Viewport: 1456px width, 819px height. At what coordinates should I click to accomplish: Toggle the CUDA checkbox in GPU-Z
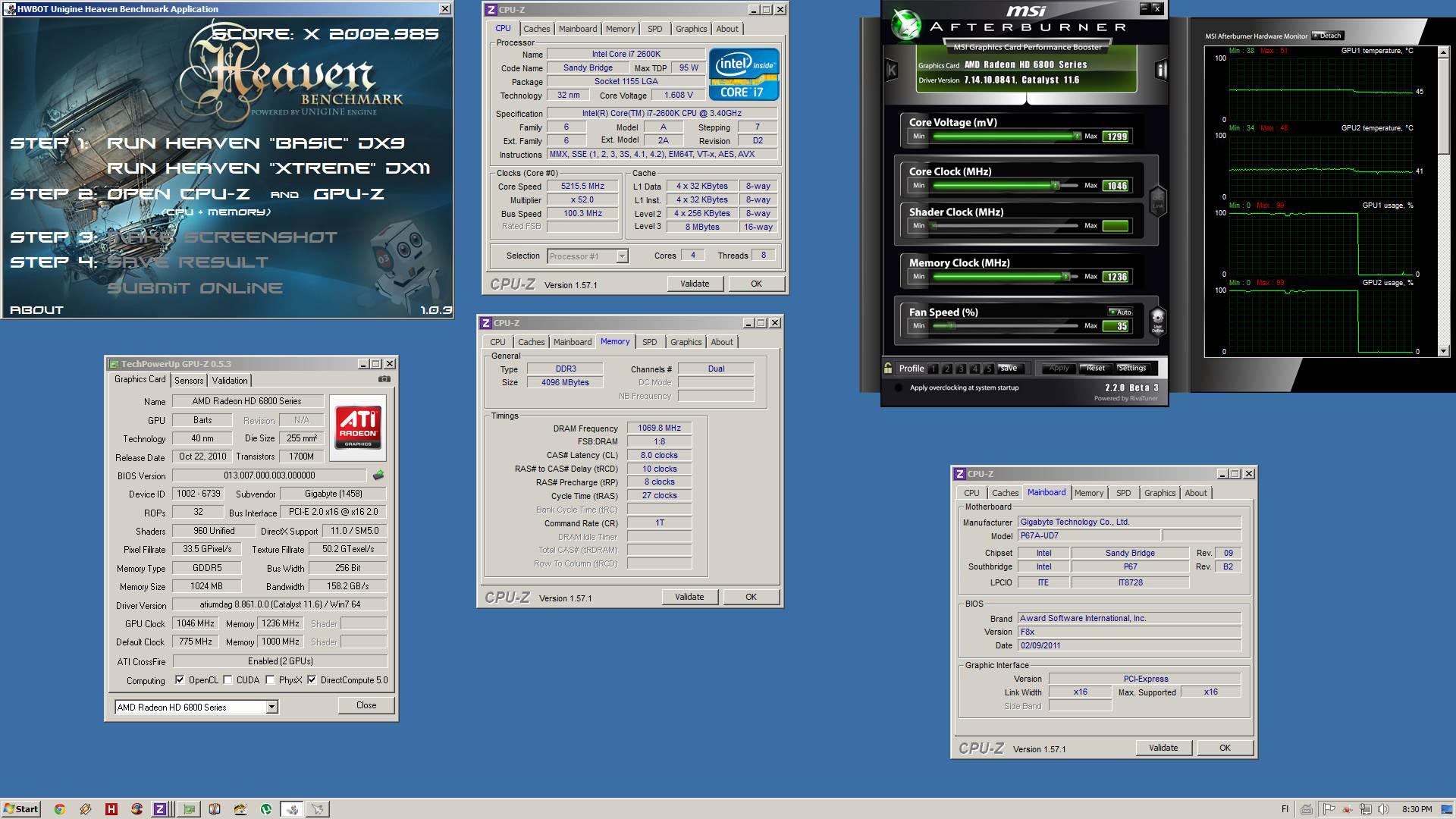click(x=227, y=680)
